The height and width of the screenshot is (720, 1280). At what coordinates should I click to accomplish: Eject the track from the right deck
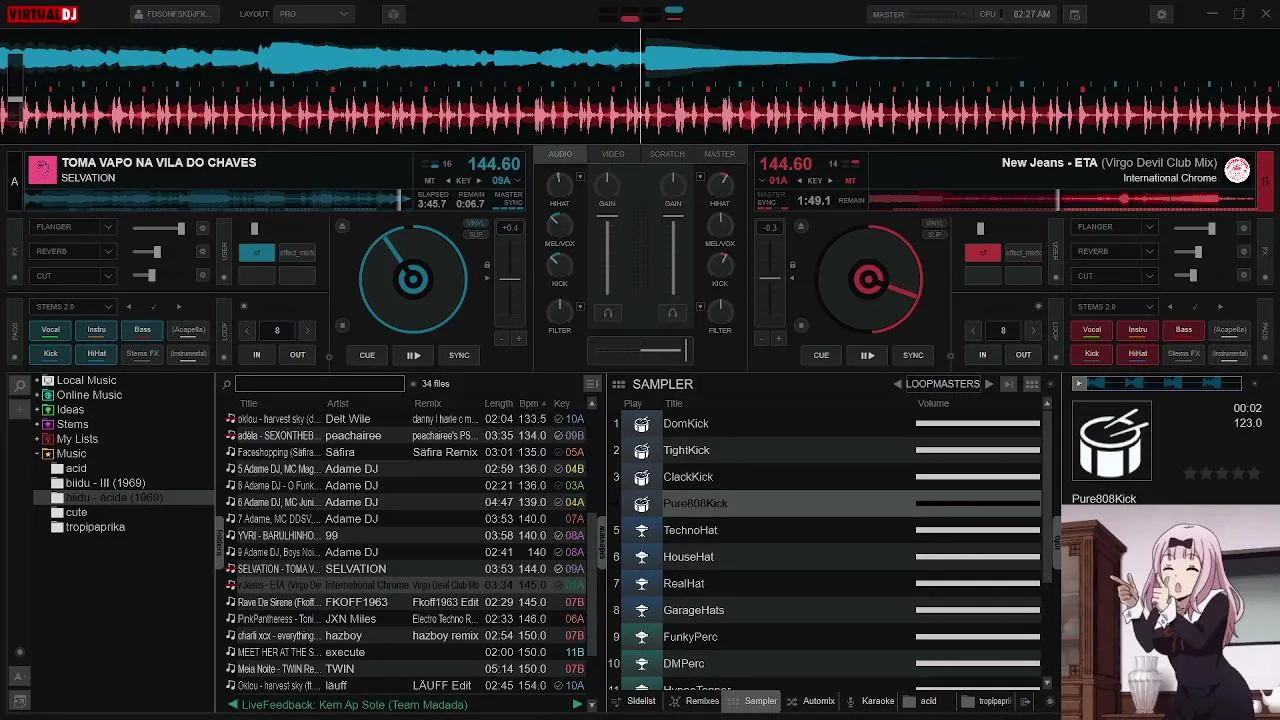coord(800,226)
